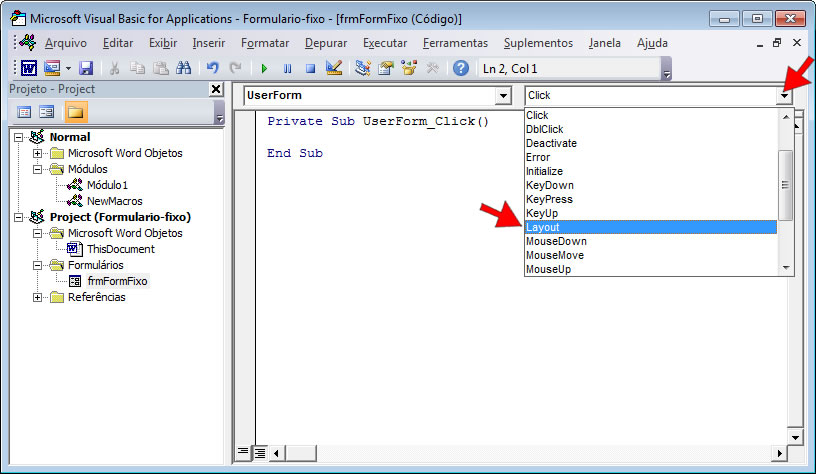Stop execution with the Reset square icon
Image resolution: width=816 pixels, height=474 pixels.
click(311, 68)
